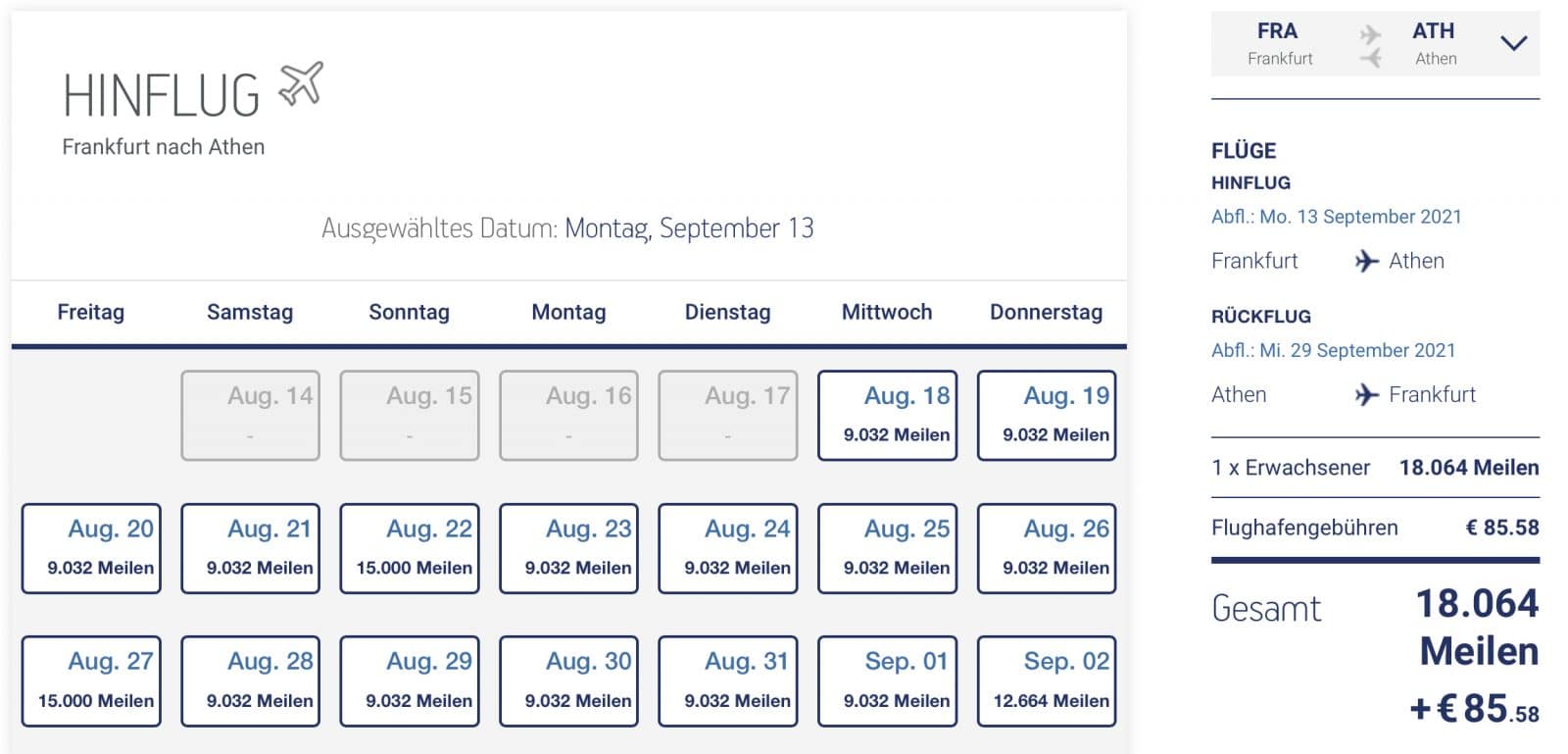This screenshot has height=754, width=1568.
Task: Pick Aug. 27 priced at 15.000 Meilen
Action: [x=91, y=680]
